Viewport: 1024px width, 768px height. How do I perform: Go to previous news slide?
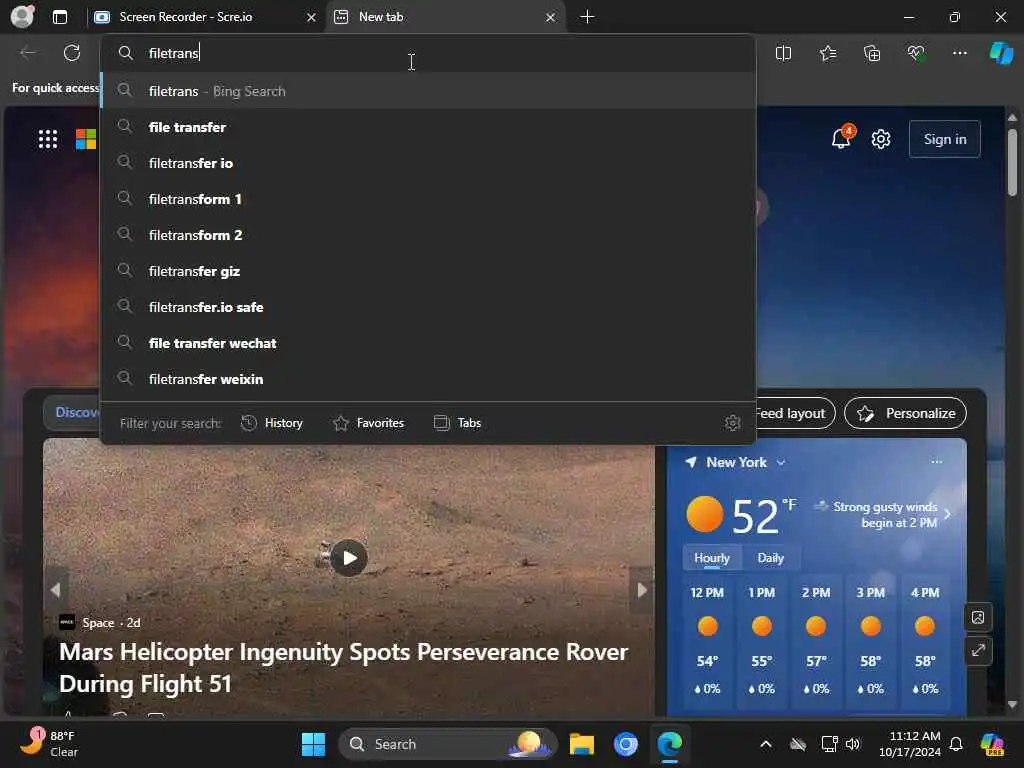coord(56,590)
